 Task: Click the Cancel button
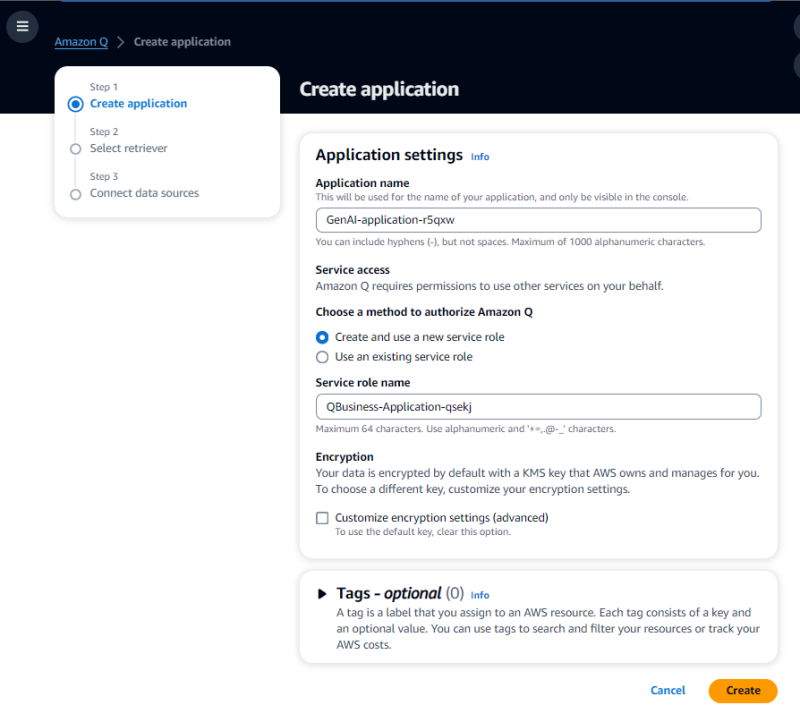point(668,690)
